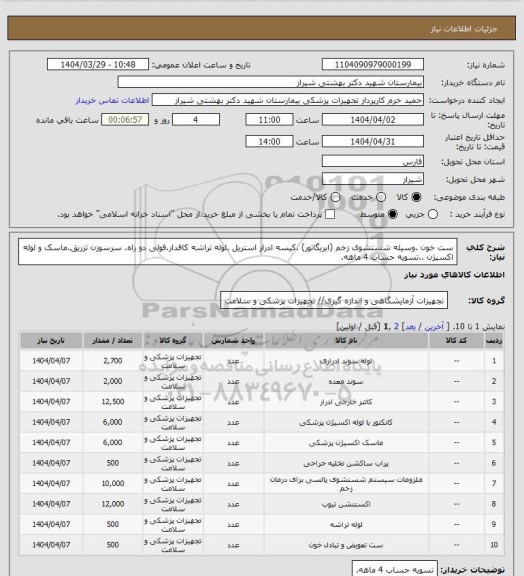Click quantity 12,500 in row 3
This screenshot has width=524, height=576.
(x=112, y=402)
